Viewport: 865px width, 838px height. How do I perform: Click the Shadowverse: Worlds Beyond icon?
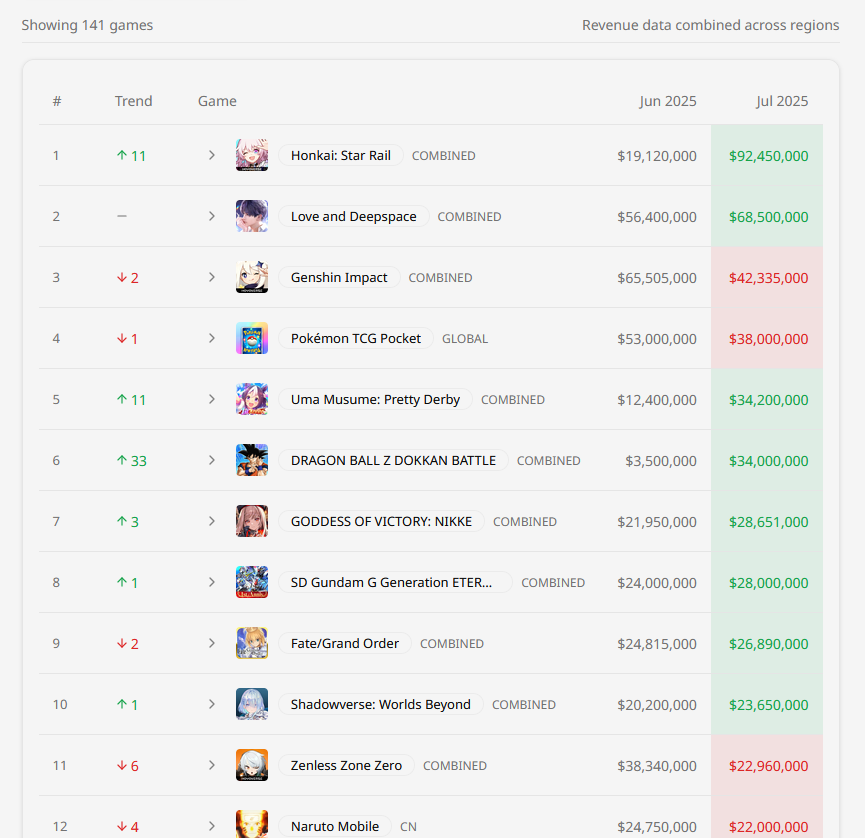pos(252,704)
